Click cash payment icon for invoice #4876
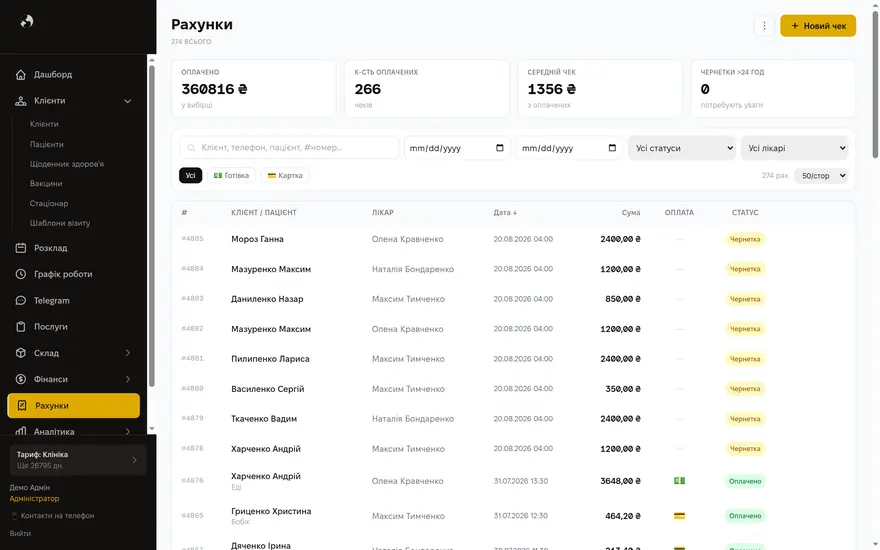Viewport: 880px width, 550px height. click(x=679, y=481)
